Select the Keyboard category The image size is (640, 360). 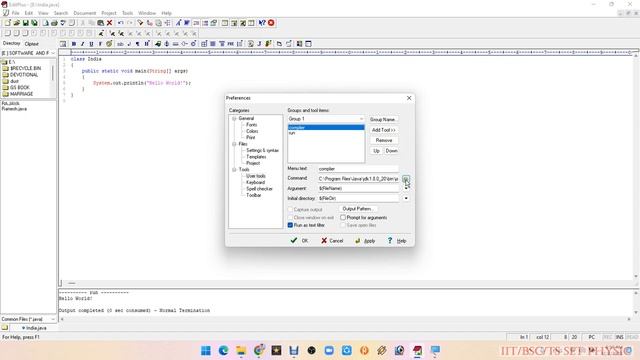(x=256, y=182)
